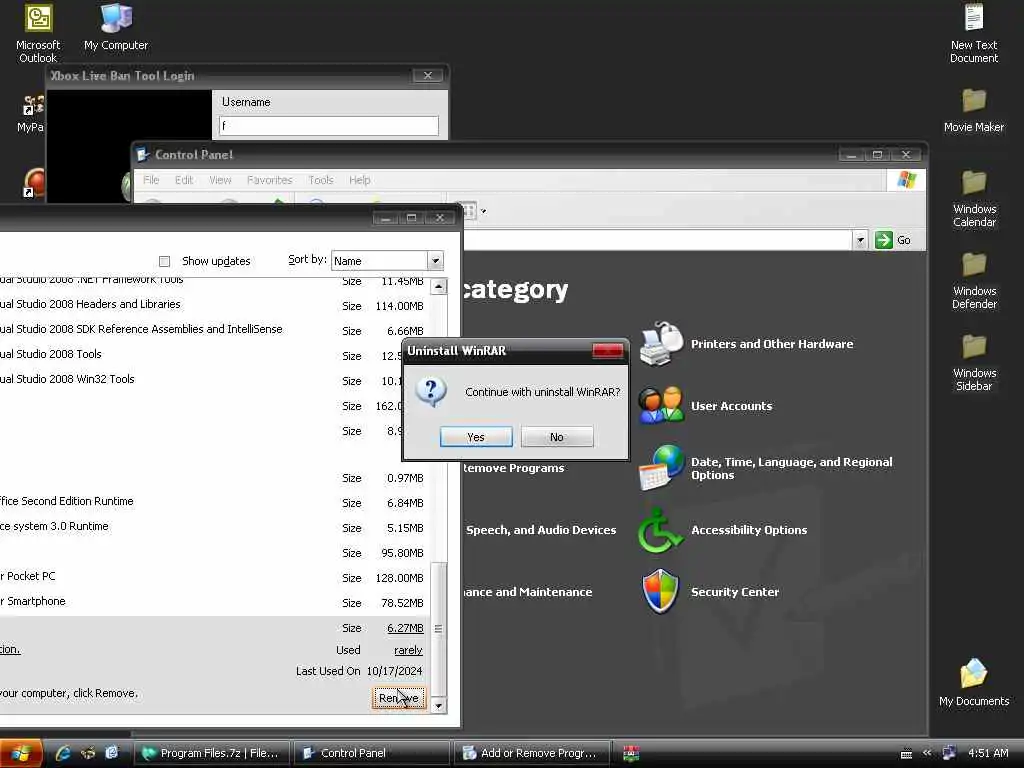Select Smartphone program row
The height and width of the screenshot is (768, 1024).
tap(214, 601)
